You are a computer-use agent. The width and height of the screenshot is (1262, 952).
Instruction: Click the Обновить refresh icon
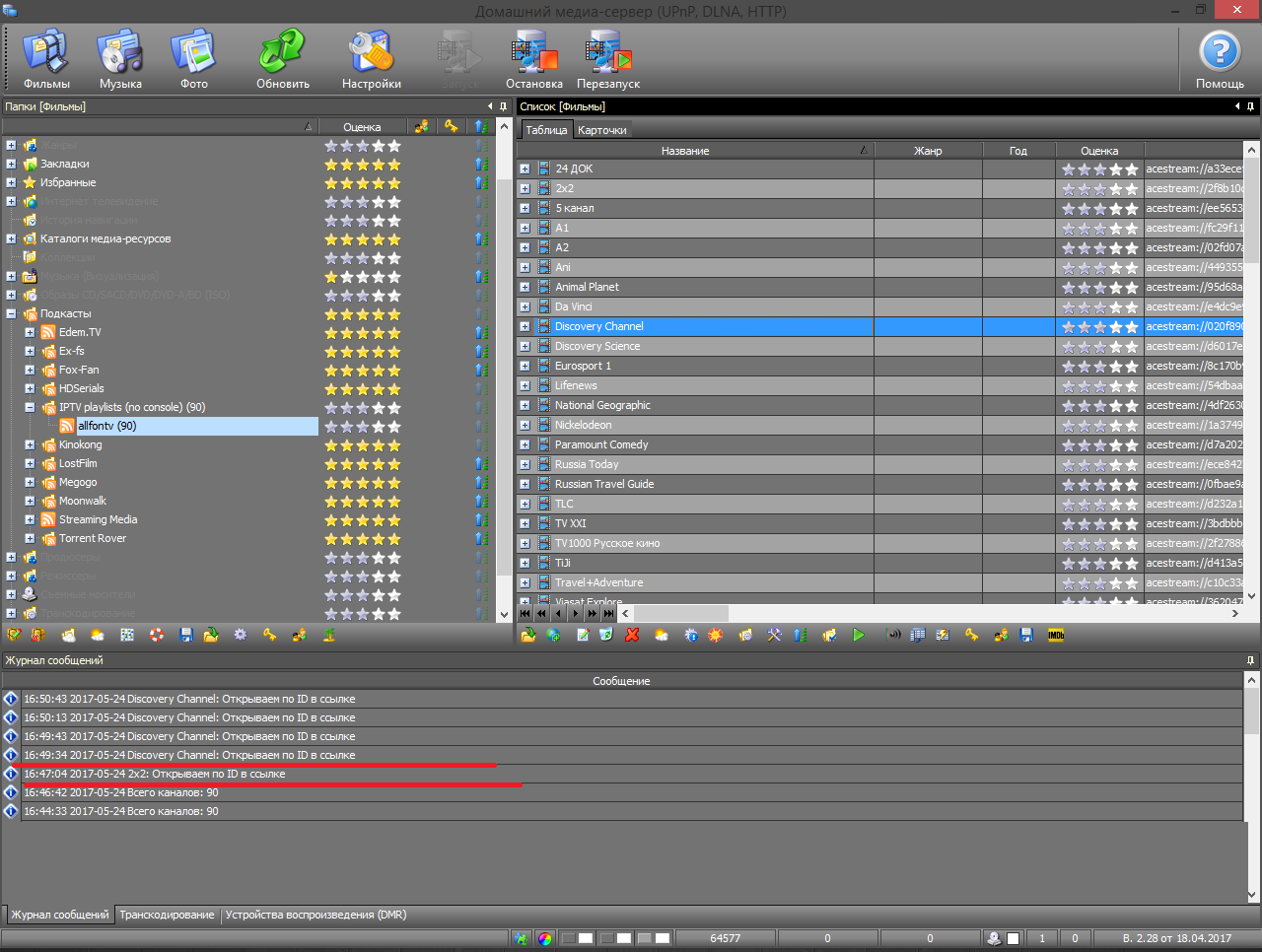tap(282, 59)
